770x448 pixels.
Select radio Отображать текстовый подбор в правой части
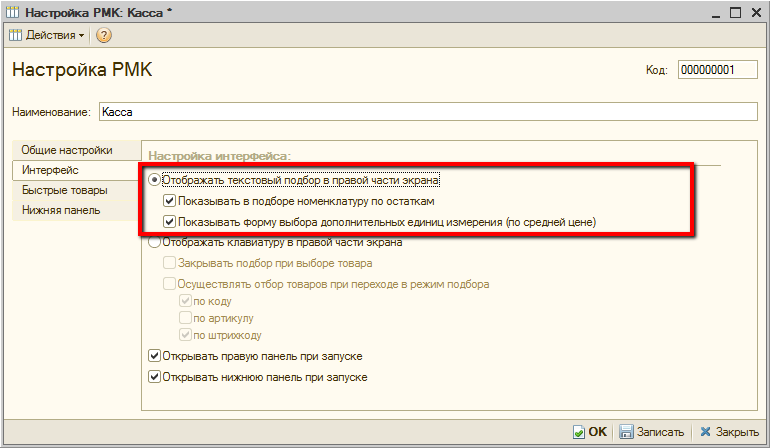(x=154, y=181)
